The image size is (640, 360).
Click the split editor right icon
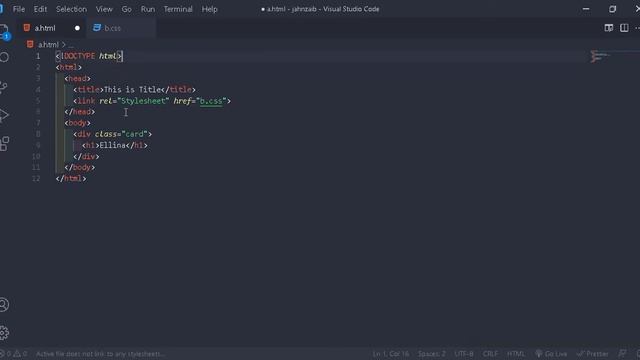tap(624, 28)
